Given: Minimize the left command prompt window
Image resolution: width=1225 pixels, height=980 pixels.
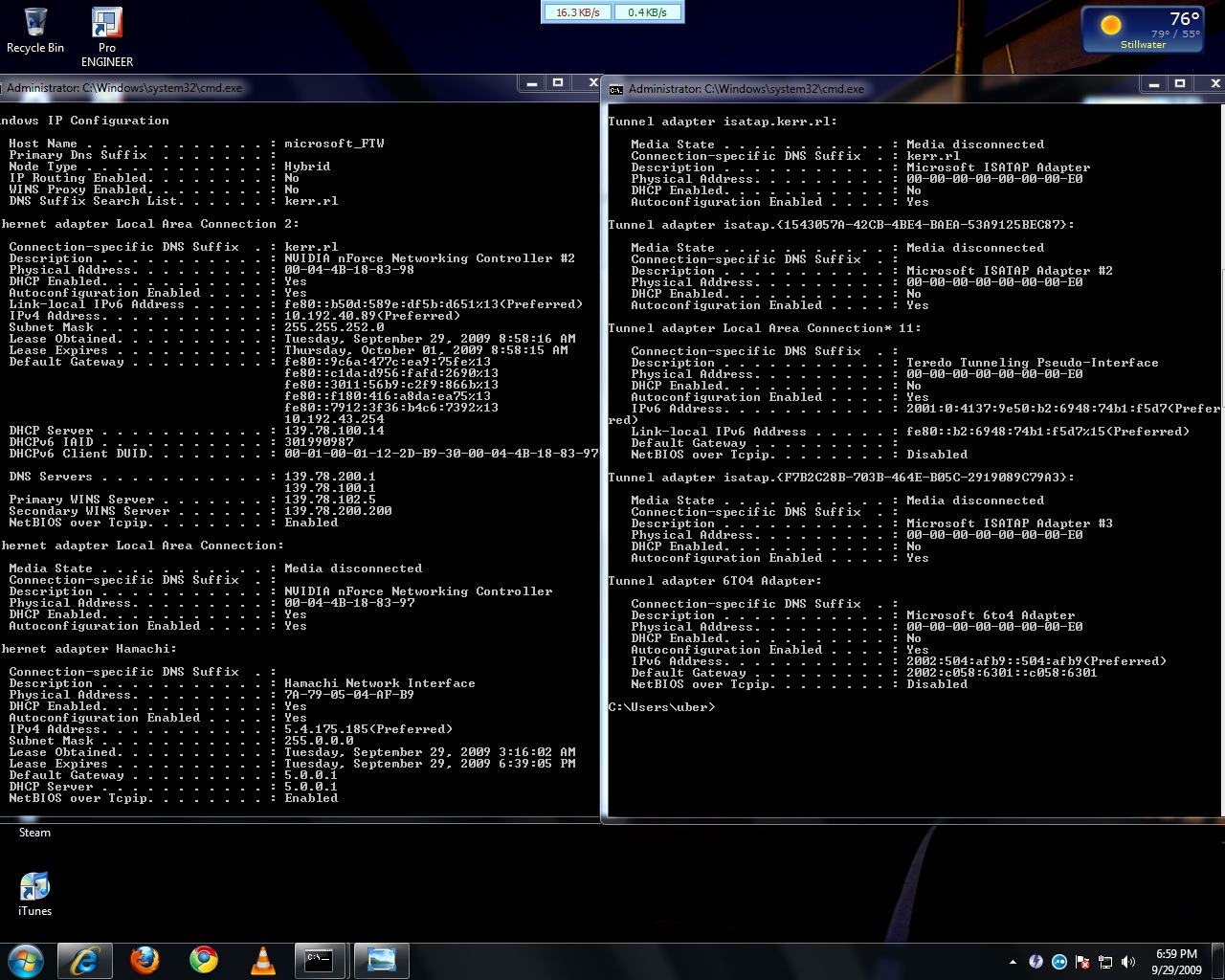Looking at the screenshot, I should point(532,83).
